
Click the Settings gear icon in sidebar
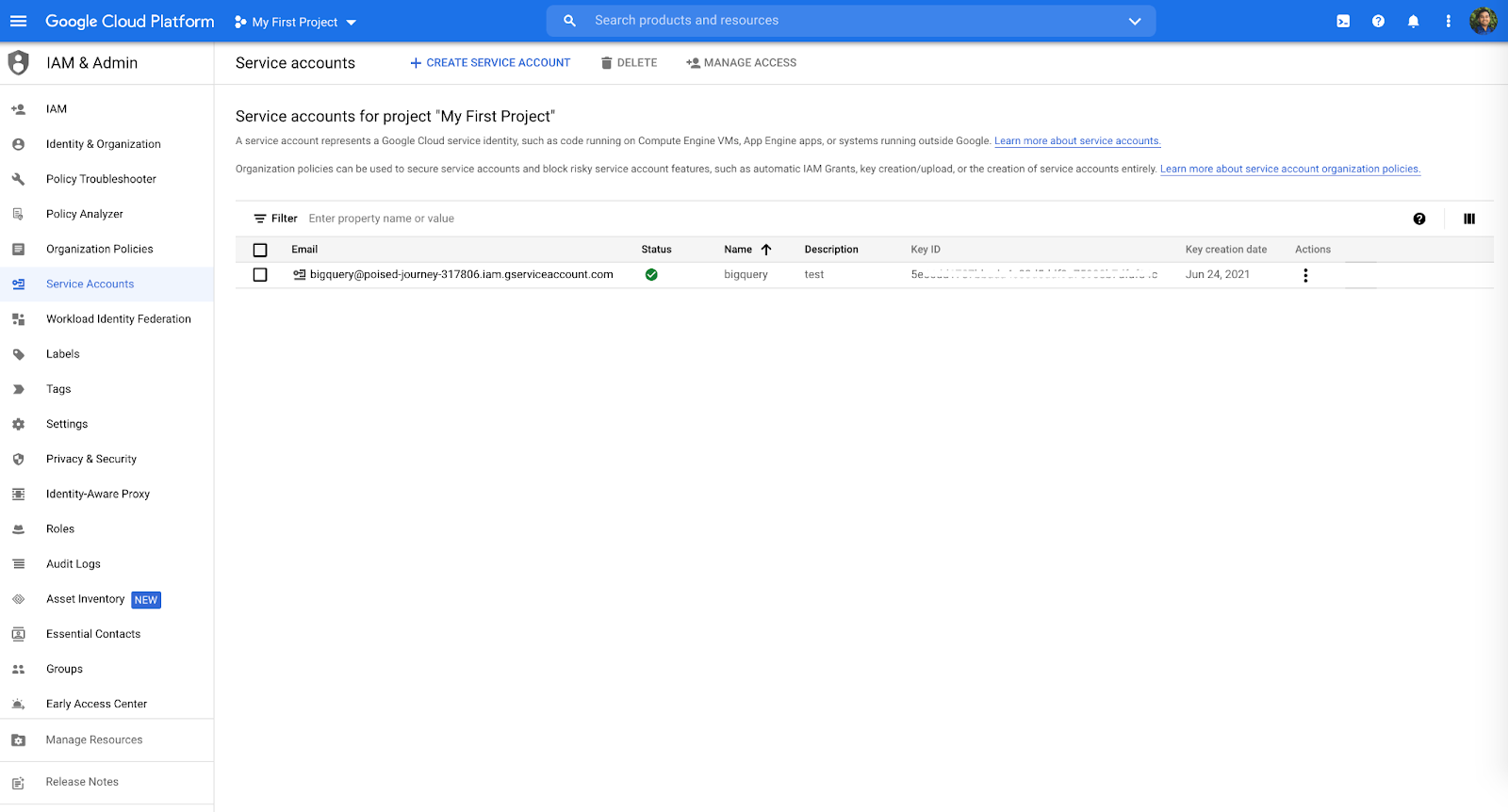tap(18, 425)
